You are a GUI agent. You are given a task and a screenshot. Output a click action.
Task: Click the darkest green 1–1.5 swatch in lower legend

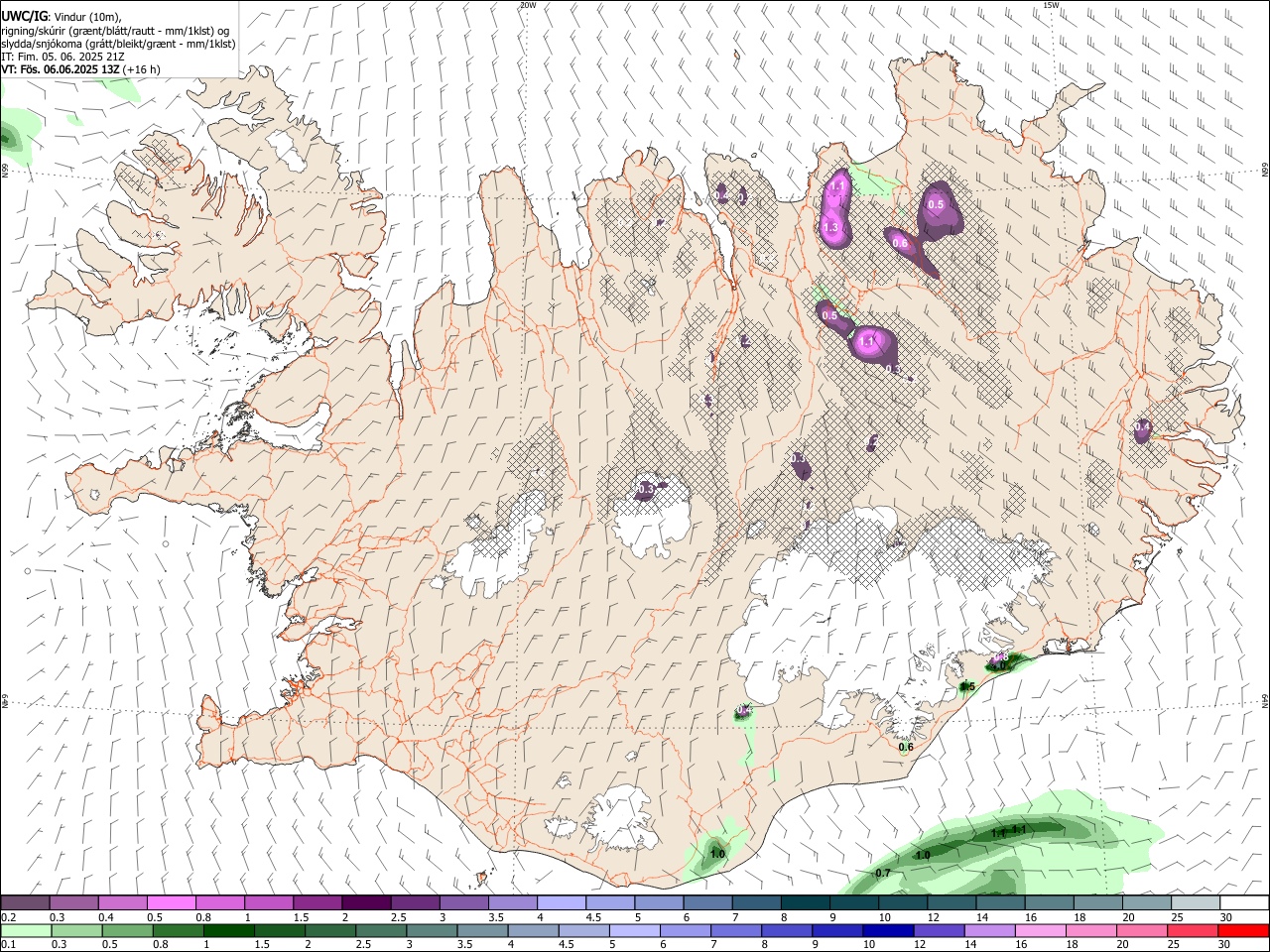tap(228, 931)
